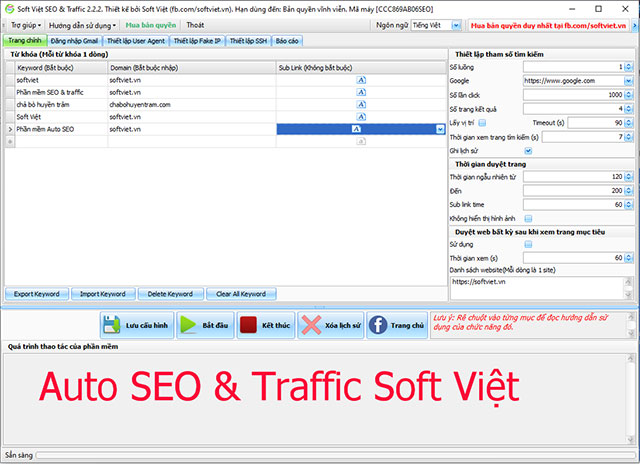Click the Soft Việt app logo icon
Image resolution: width=640 pixels, height=464 pixels.
point(9,9)
